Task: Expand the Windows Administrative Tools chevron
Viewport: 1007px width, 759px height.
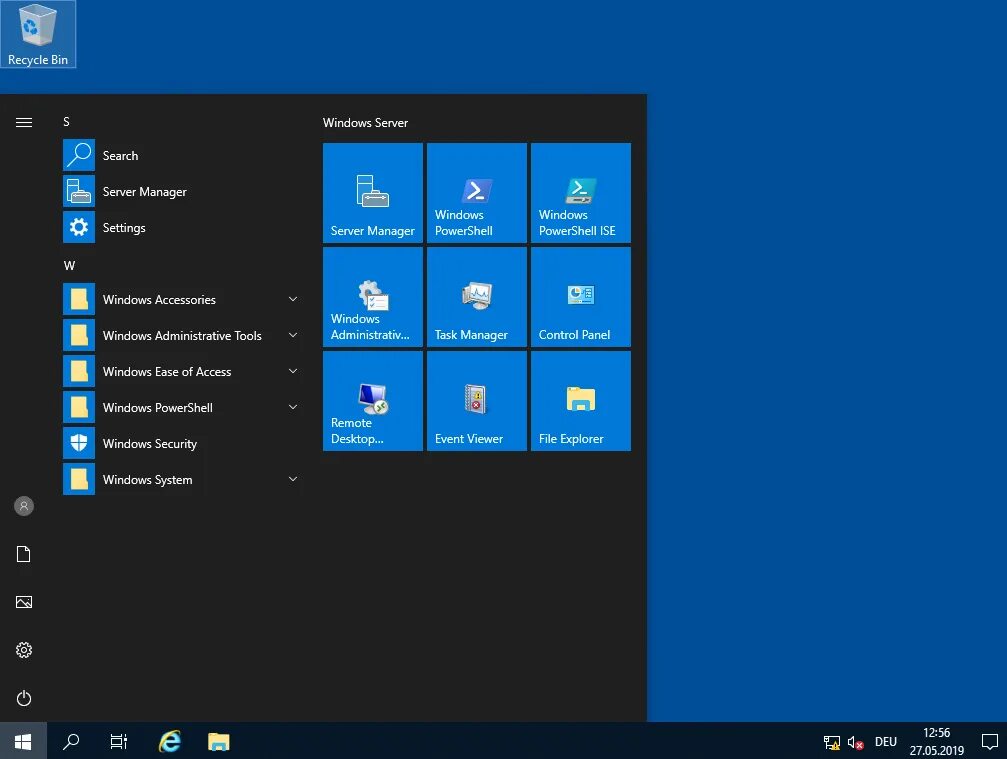Action: (293, 335)
